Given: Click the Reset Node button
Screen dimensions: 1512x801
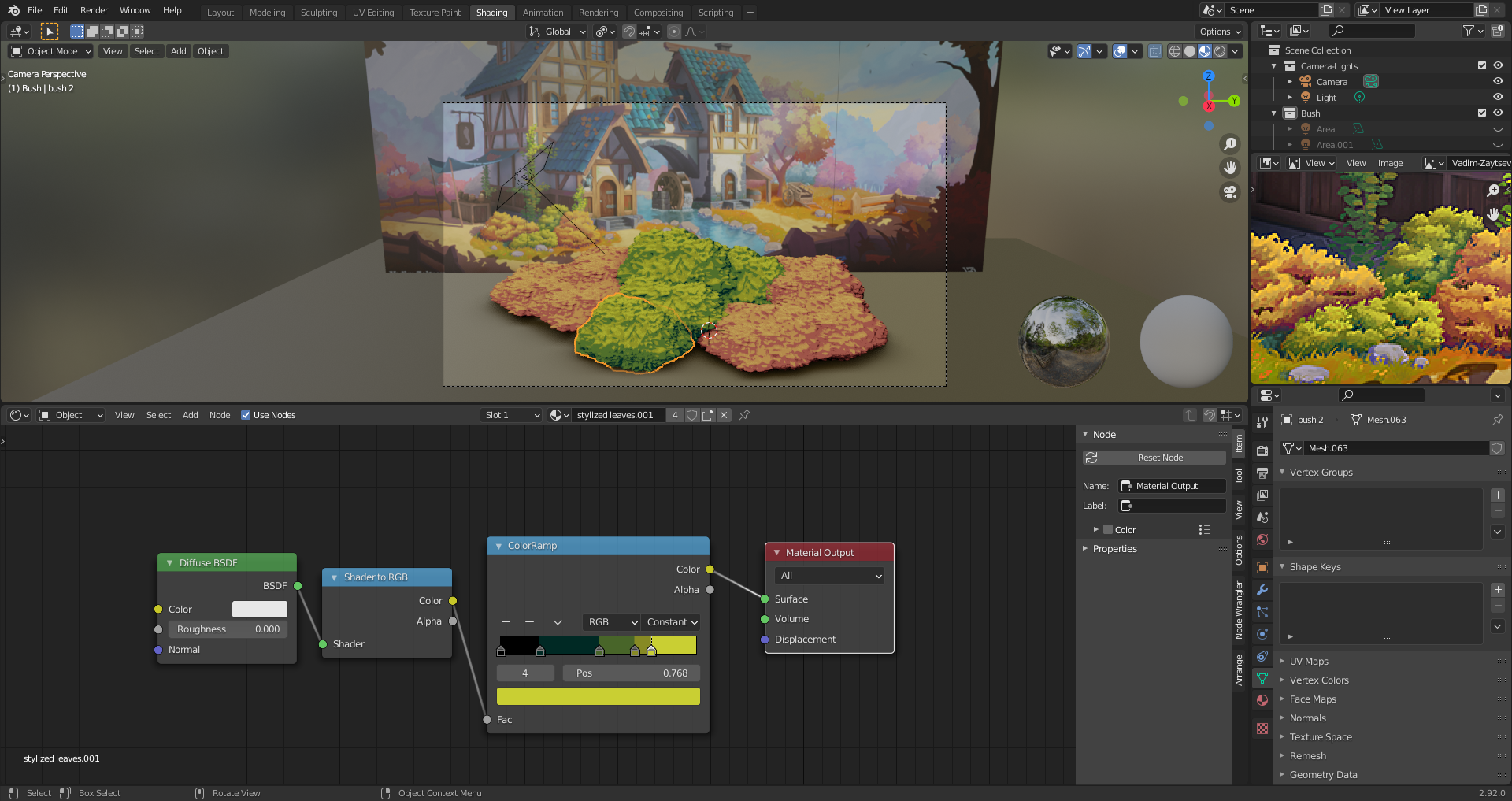Looking at the screenshot, I should 1154,458.
